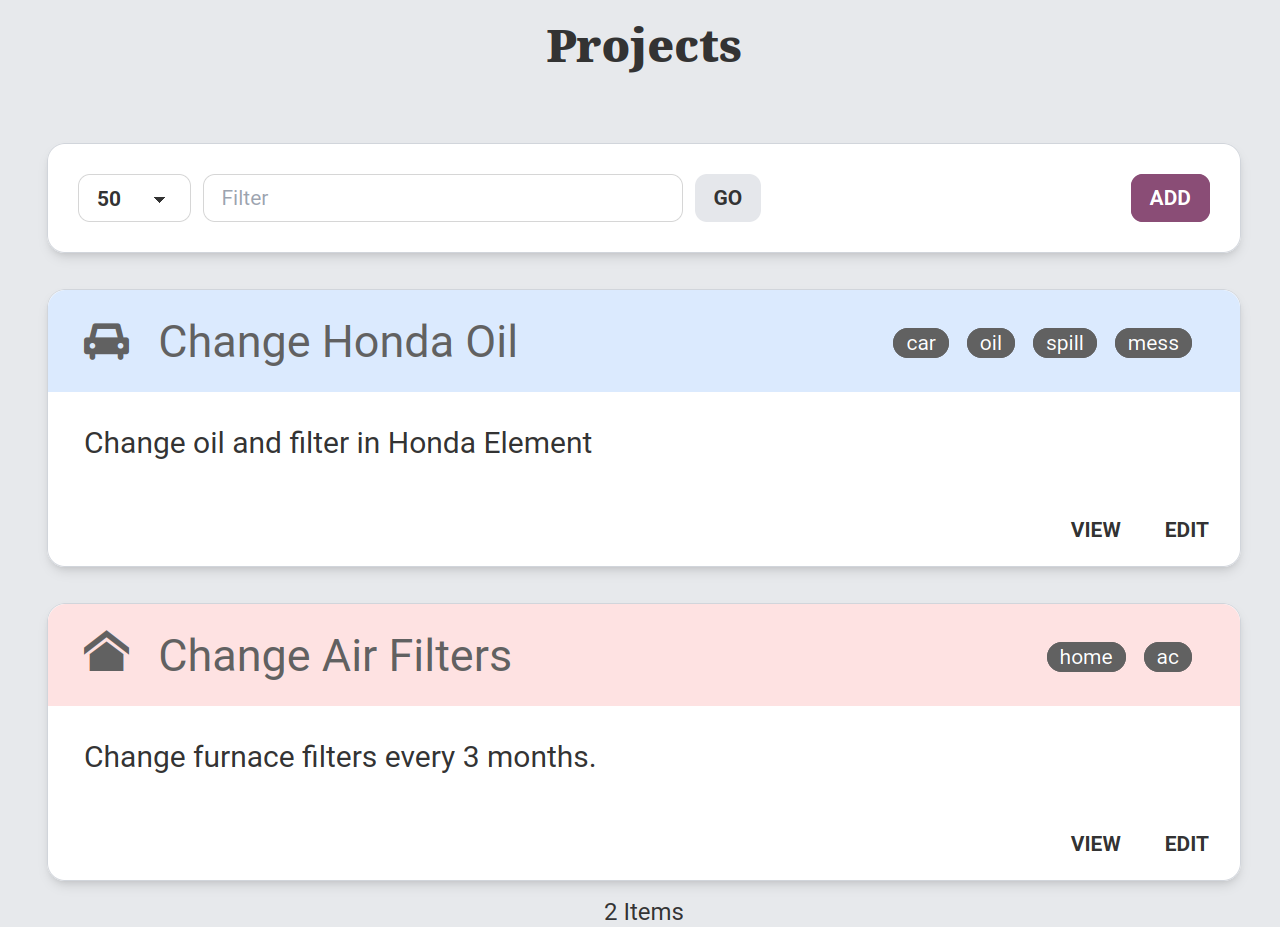Focus the Filter text field

point(442,198)
